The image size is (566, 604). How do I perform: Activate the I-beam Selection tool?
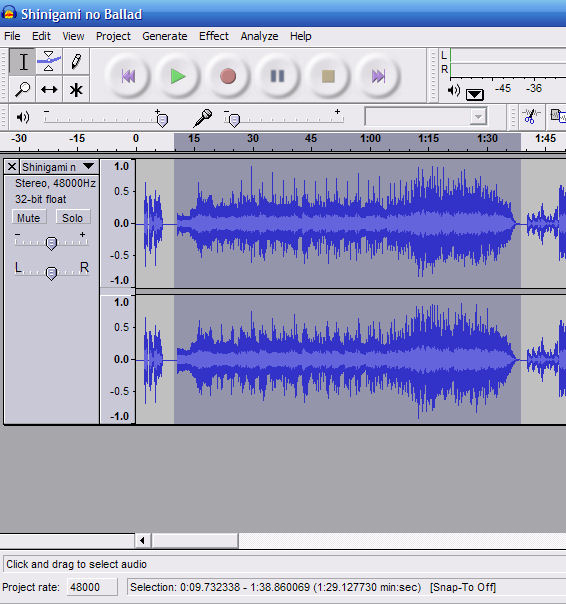tap(22, 61)
